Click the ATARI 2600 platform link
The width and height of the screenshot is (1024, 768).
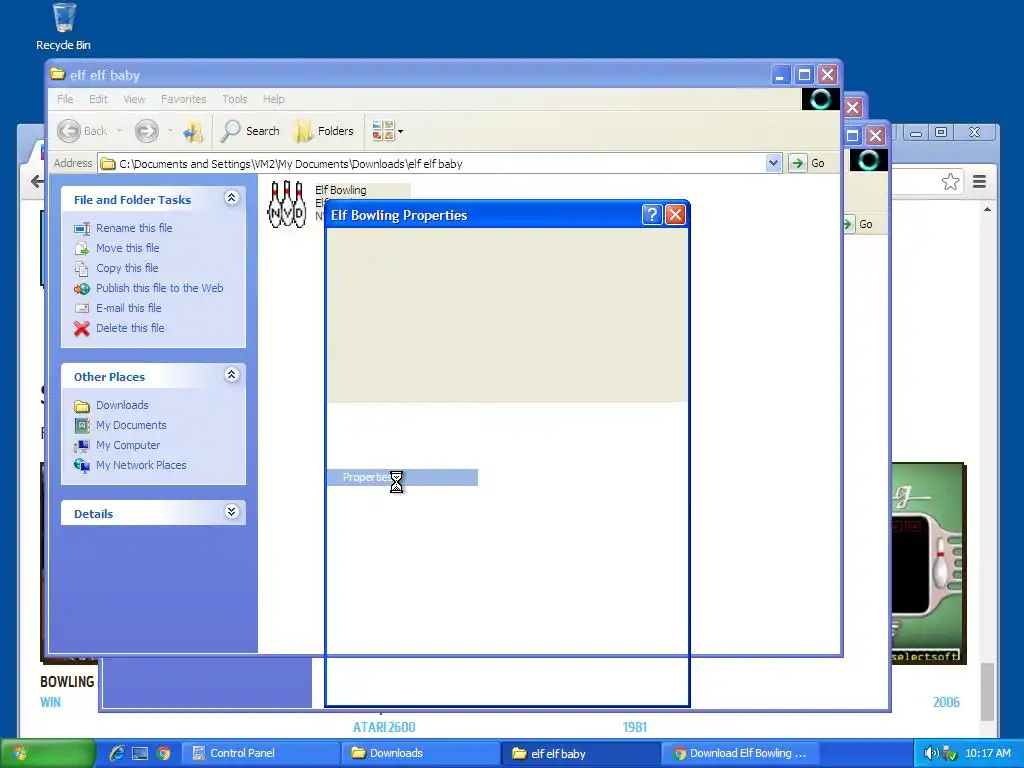384,727
